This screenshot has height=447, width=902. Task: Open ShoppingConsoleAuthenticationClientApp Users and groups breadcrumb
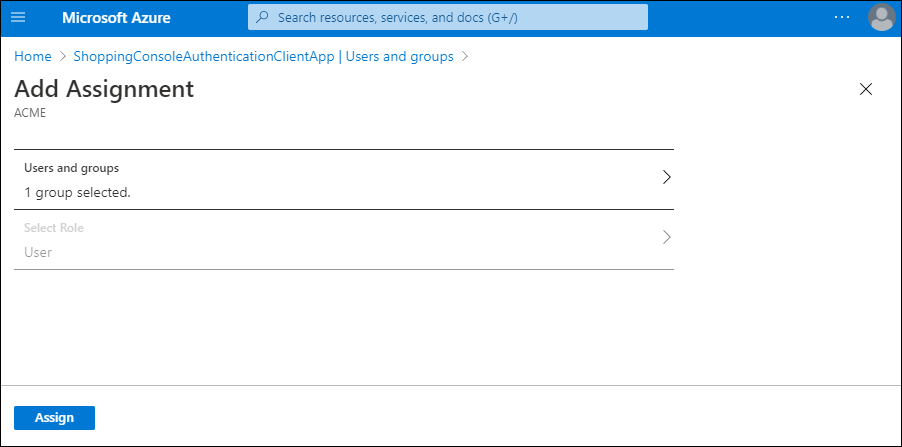(263, 57)
